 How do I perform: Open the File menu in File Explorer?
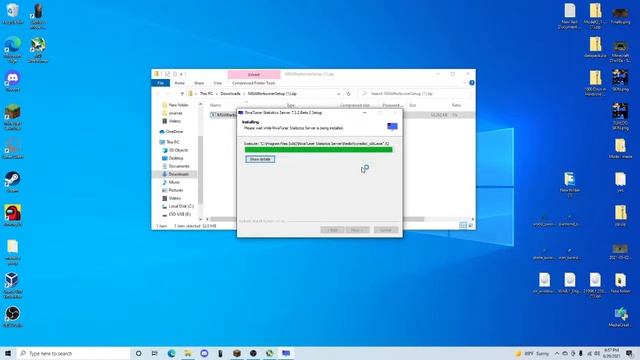(x=161, y=83)
